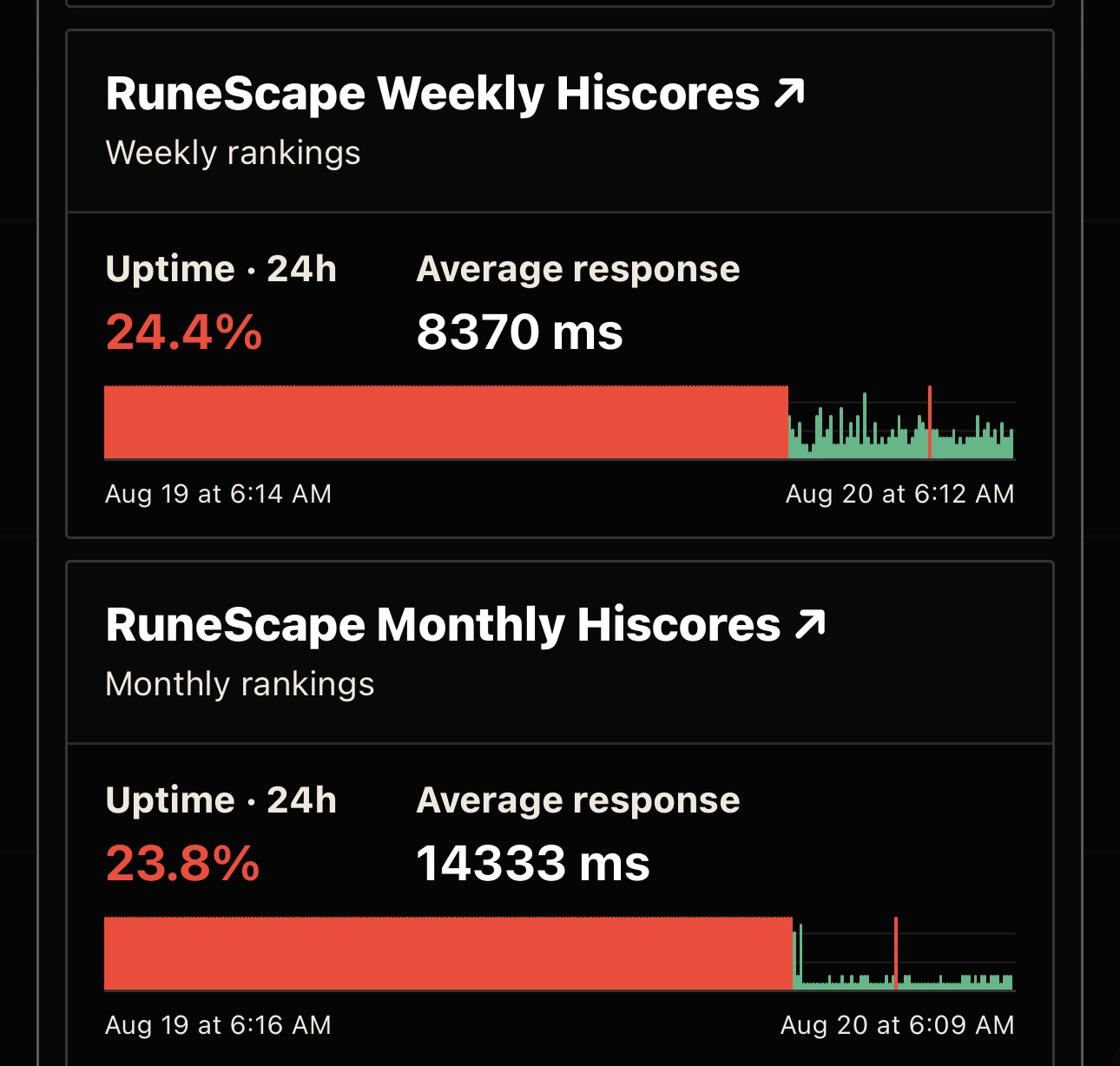Click the red spike in Weekly response graph
Viewport: 1120px width, 1066px height.
pos(930,422)
